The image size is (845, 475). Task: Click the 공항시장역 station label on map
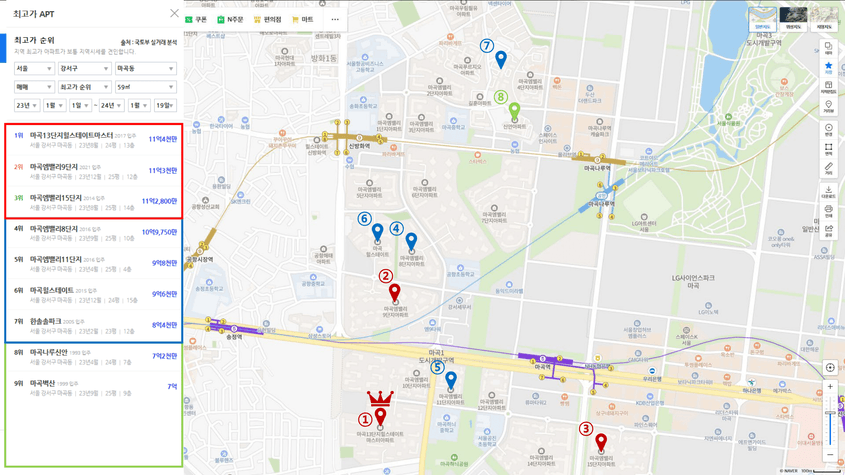199,259
